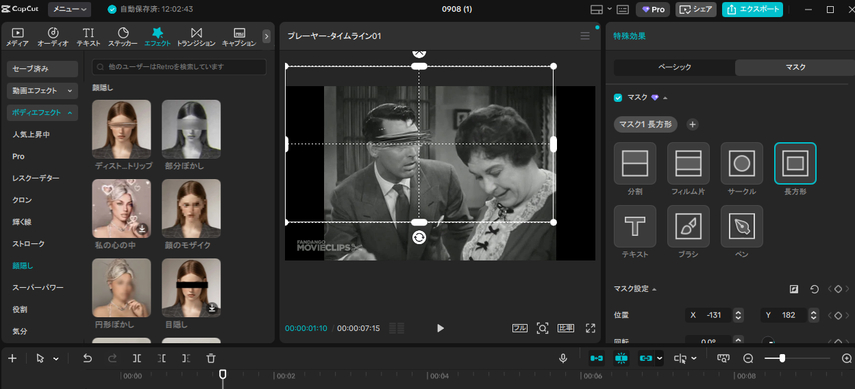The width and height of the screenshot is (855, 389).
Task: Zoom out the timeline
Action: tap(748, 358)
